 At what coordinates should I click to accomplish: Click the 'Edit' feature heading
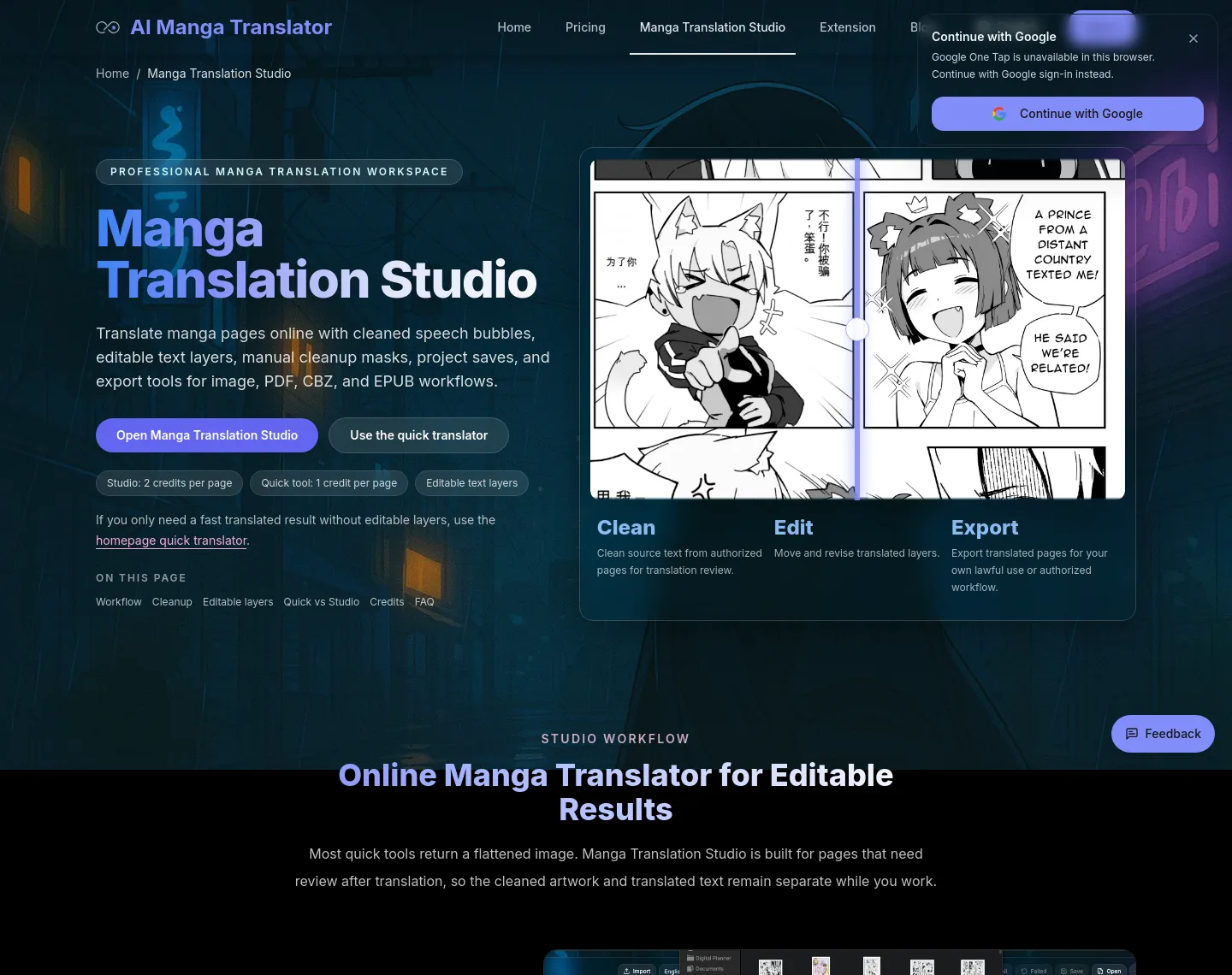pos(794,528)
